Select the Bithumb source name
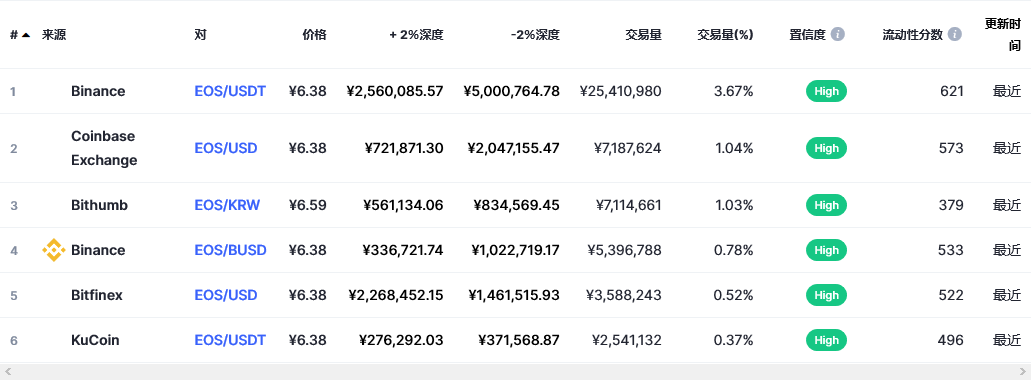Screen dimensions: 1031x380 pos(99,205)
